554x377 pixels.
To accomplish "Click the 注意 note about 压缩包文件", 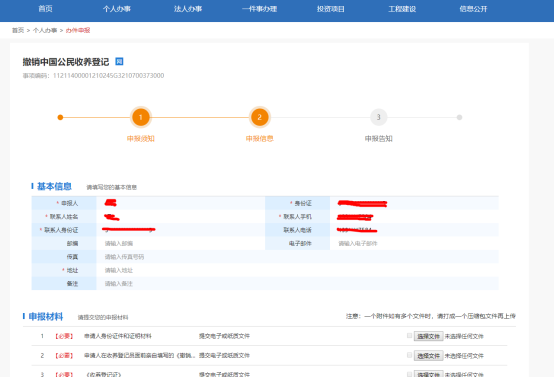I will 431,316.
